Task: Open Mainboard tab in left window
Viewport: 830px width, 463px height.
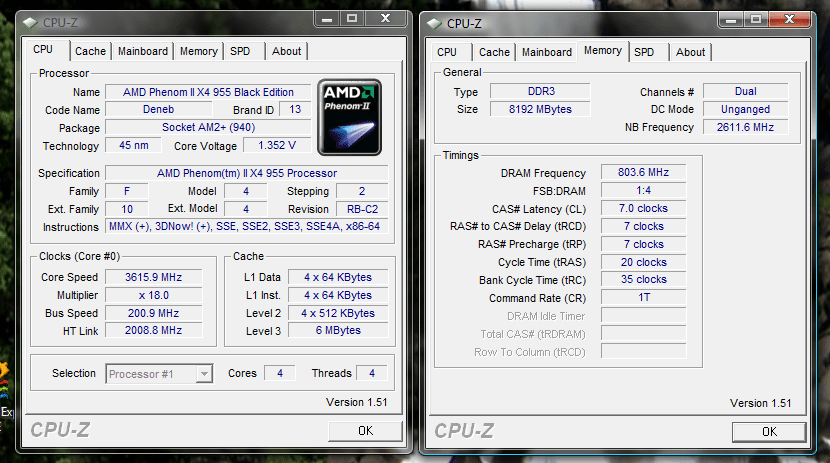Action: click(143, 51)
